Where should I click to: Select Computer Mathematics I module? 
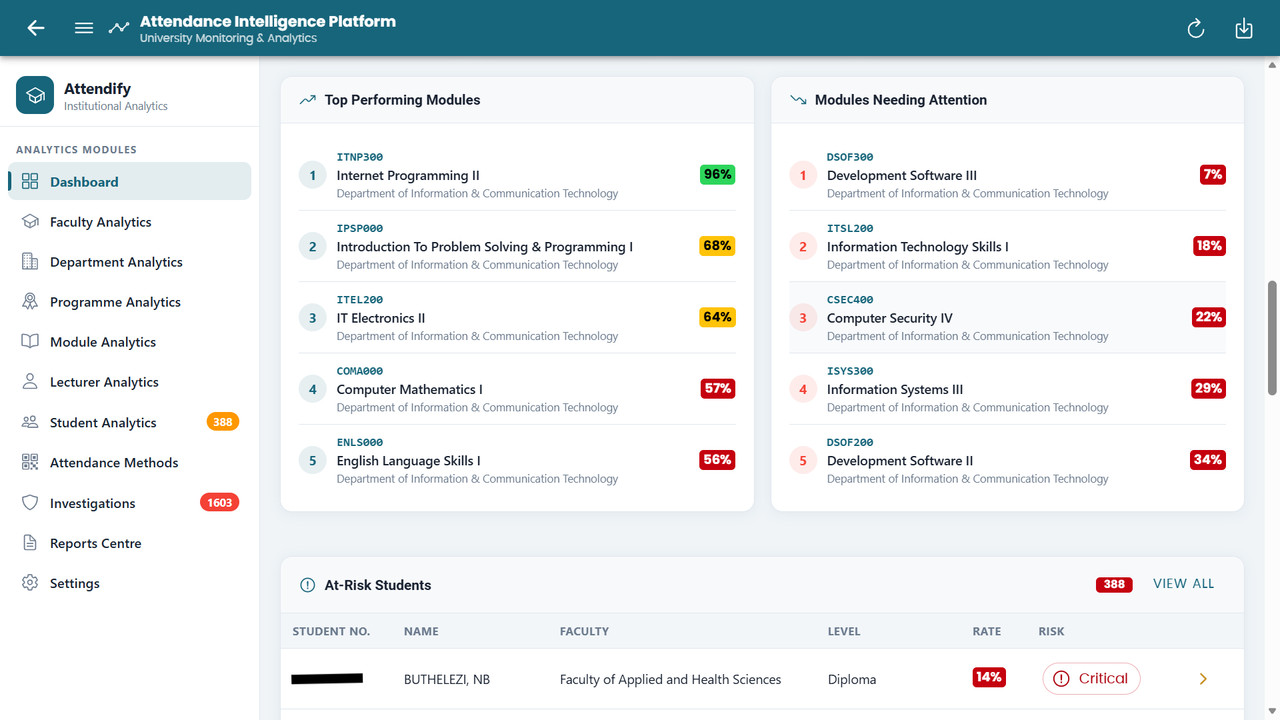coord(517,389)
